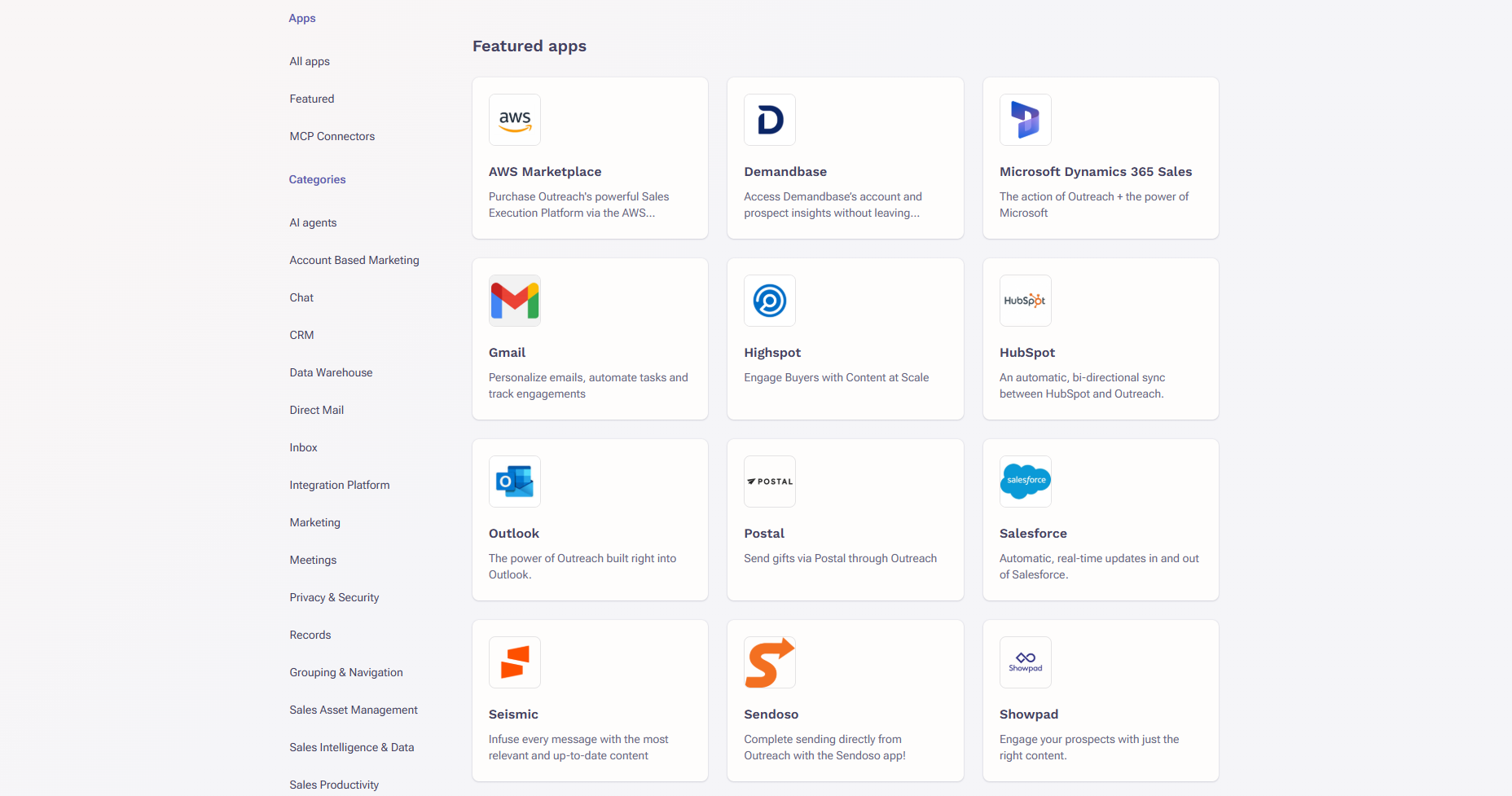Open the Gmail app title
1512x796 pixels.
tap(507, 353)
